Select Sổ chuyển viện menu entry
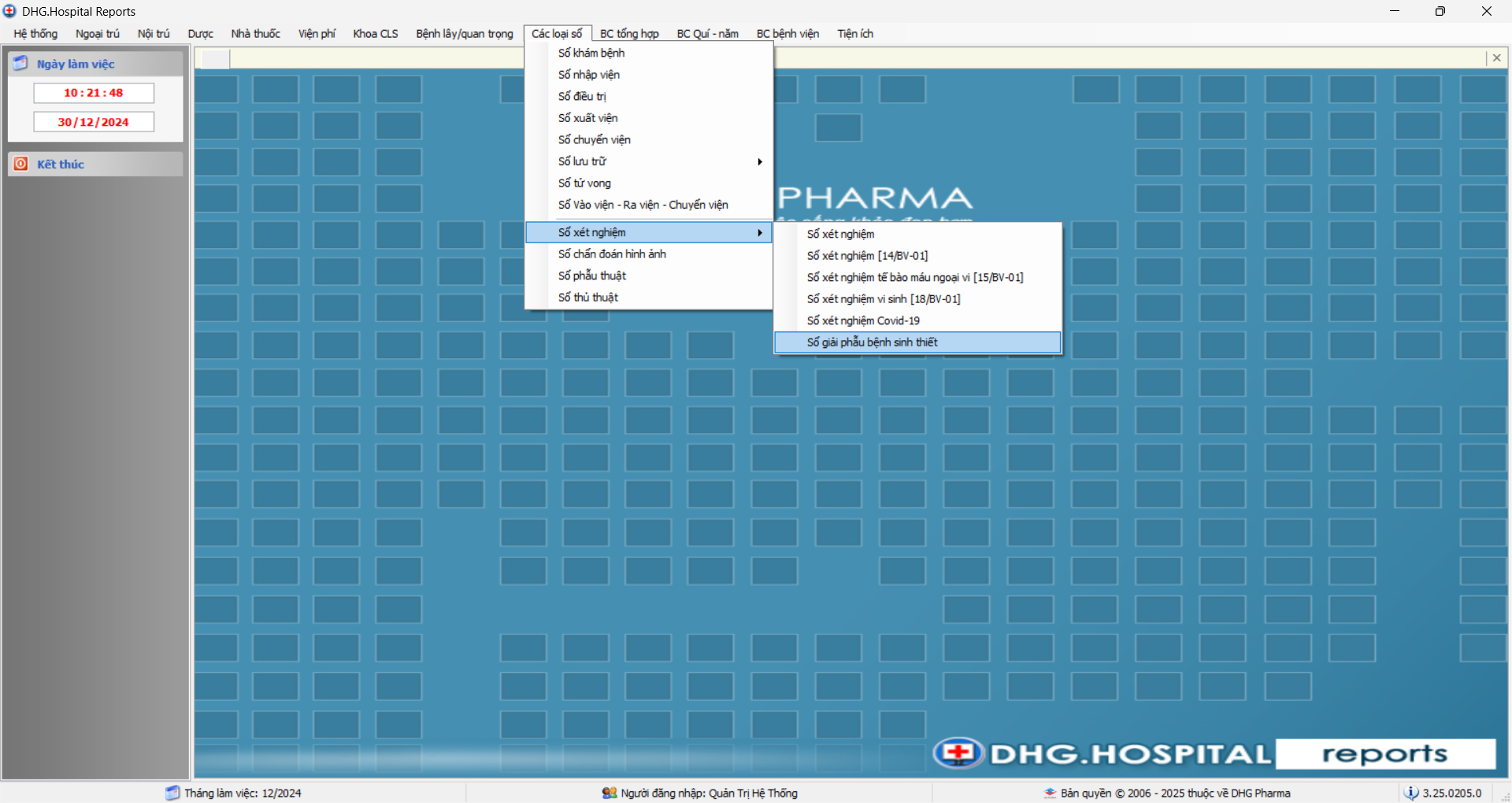The width and height of the screenshot is (1512, 803). point(649,139)
